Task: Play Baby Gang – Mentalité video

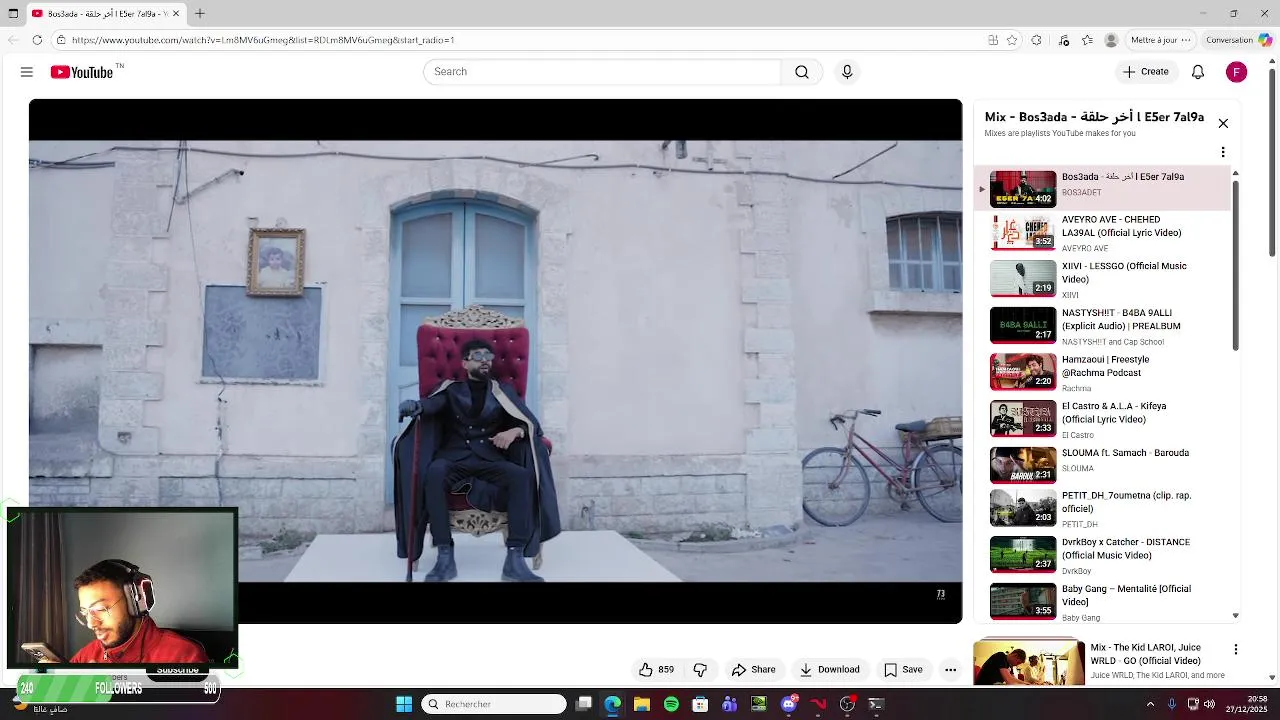Action: [x=1103, y=602]
